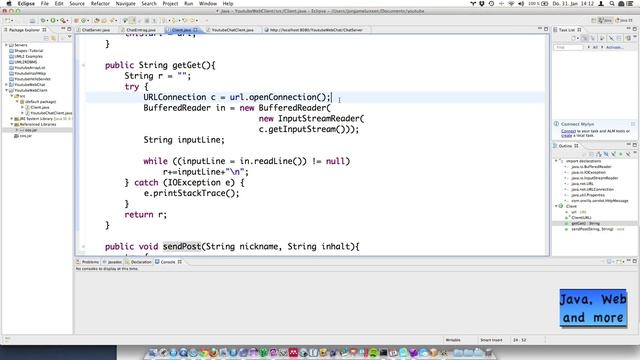Minimize the Package Explorer view

coord(63,29)
